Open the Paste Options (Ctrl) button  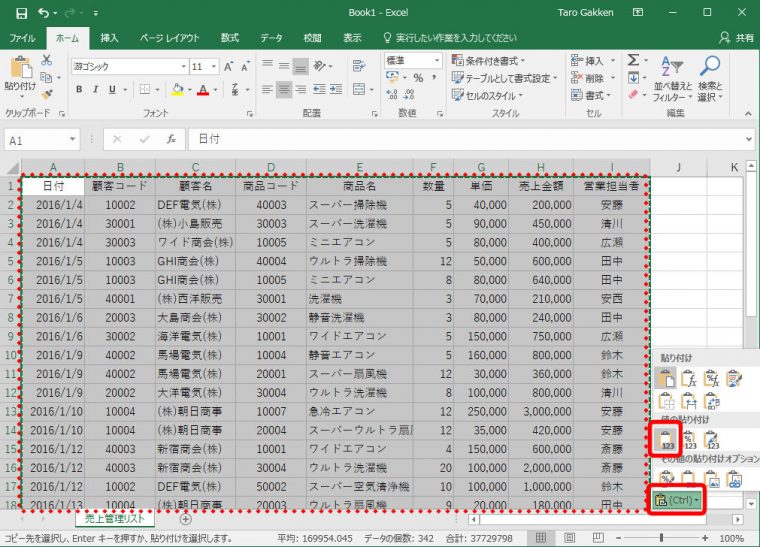coord(677,500)
